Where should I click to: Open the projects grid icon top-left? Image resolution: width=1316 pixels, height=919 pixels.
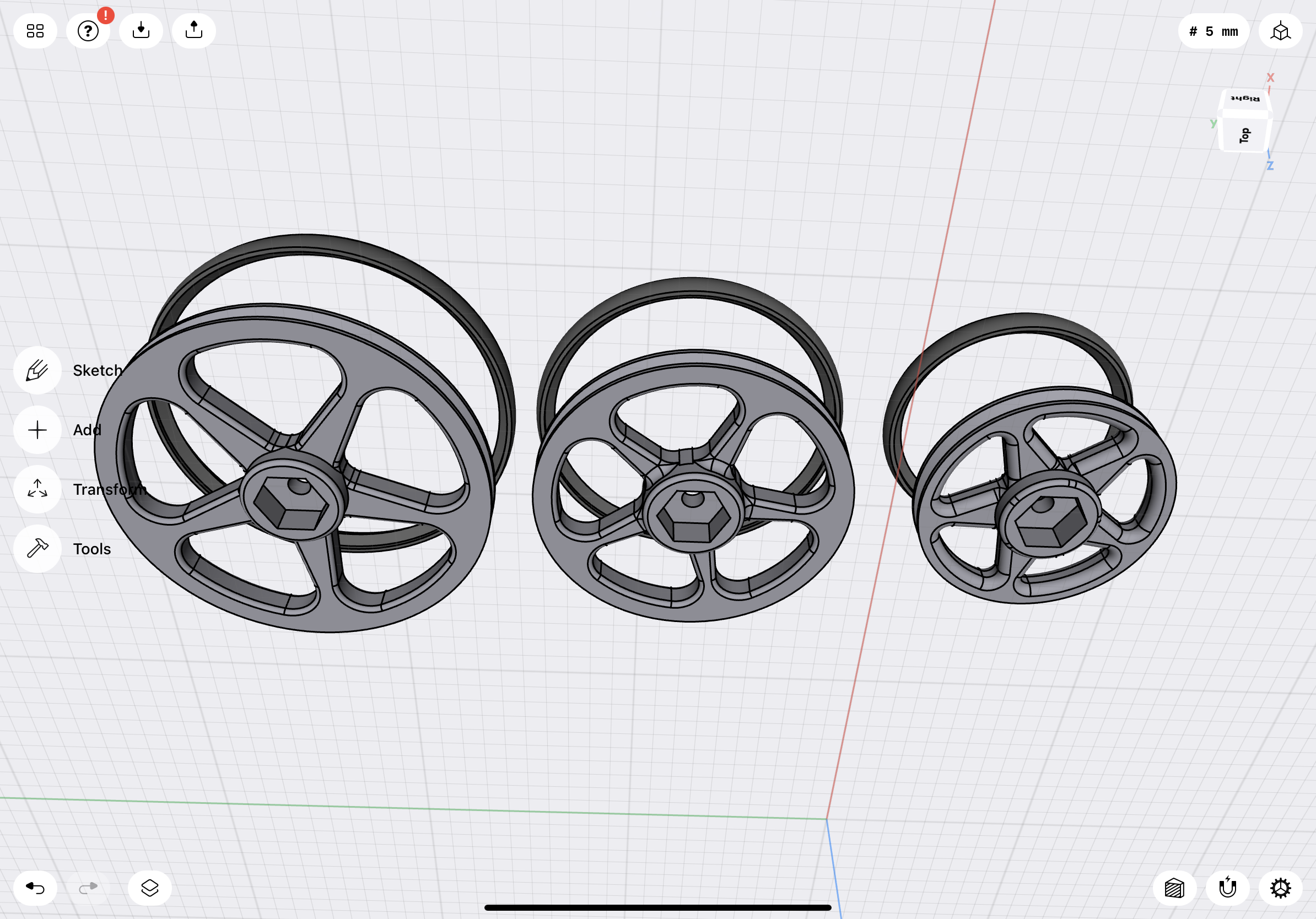(x=35, y=30)
